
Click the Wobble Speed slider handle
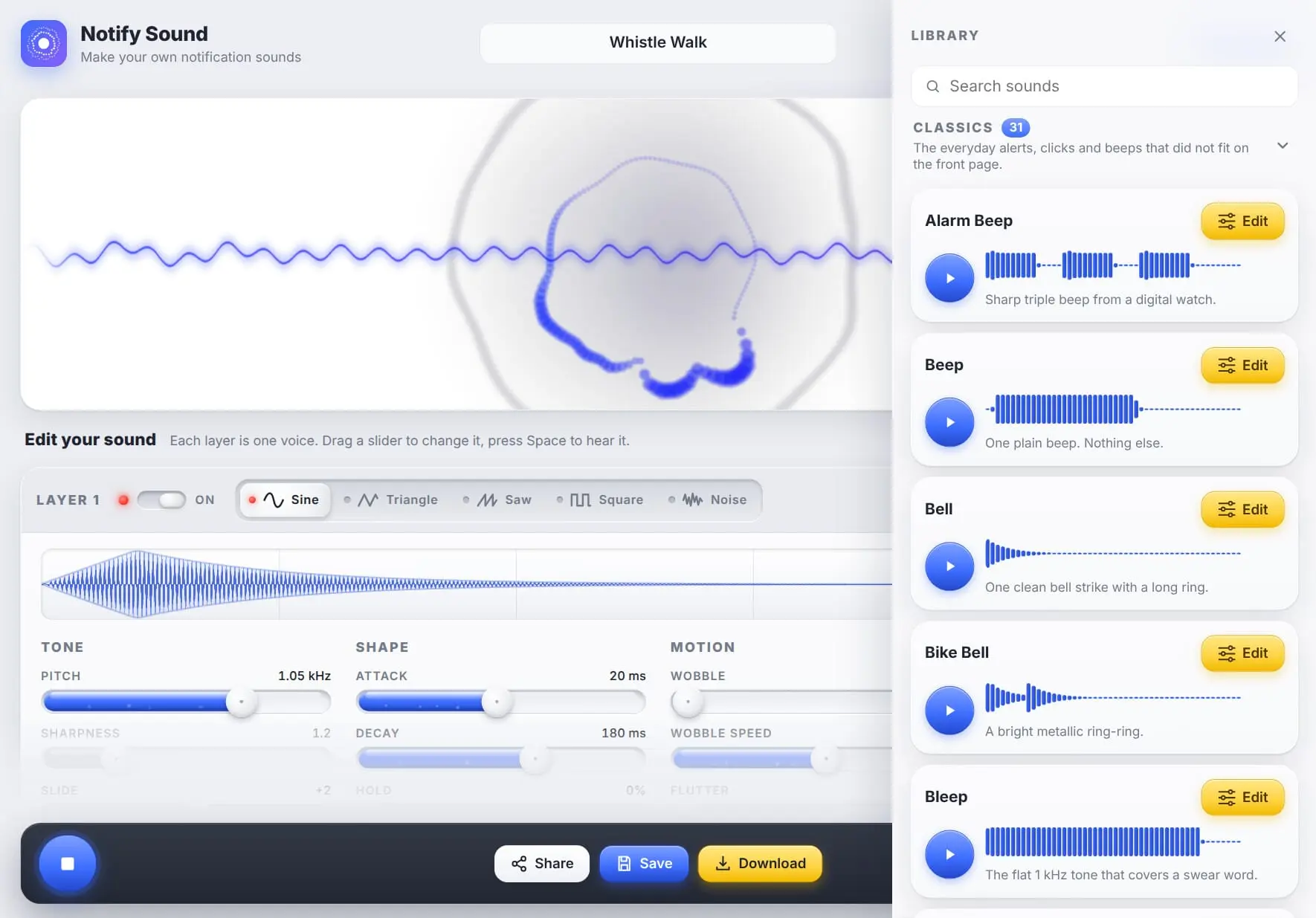[x=825, y=758]
